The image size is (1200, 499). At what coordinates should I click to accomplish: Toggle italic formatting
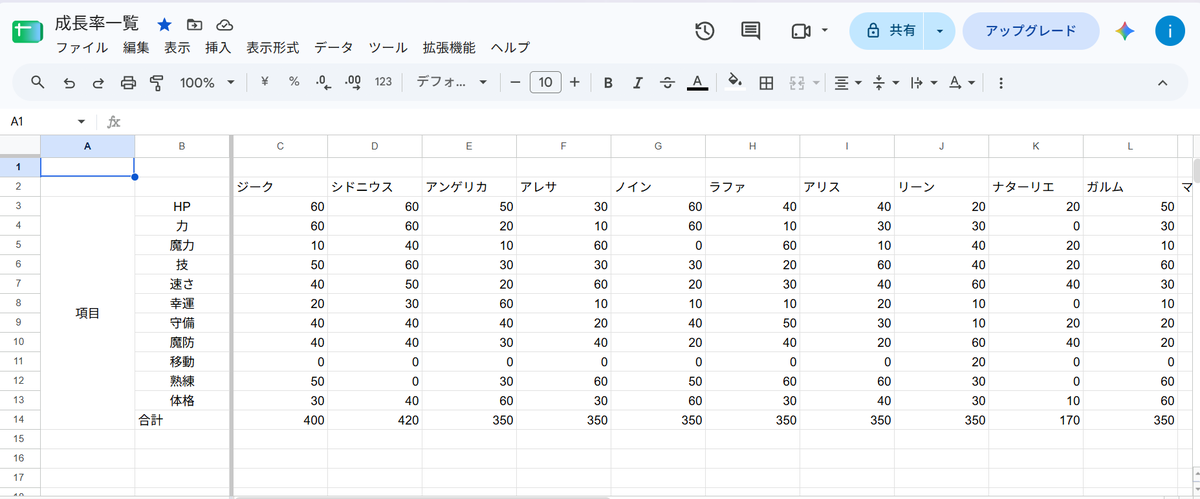tap(637, 82)
